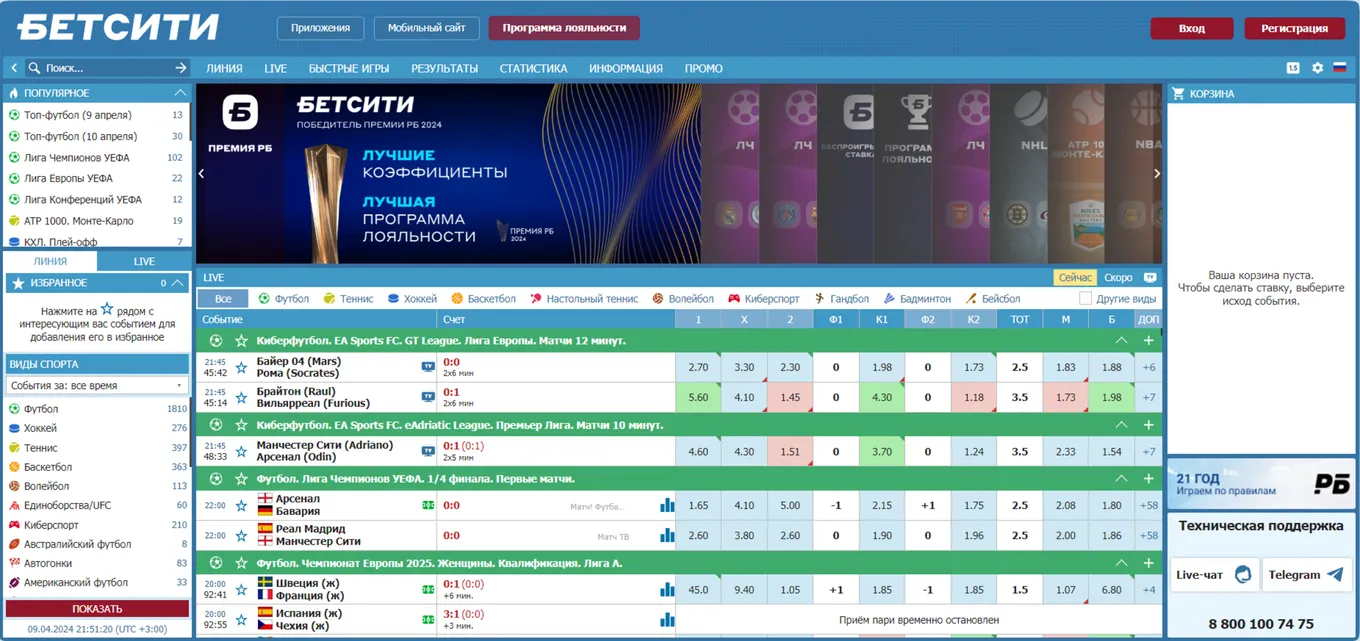Open settings gear icon in navigation bar

(1317, 68)
